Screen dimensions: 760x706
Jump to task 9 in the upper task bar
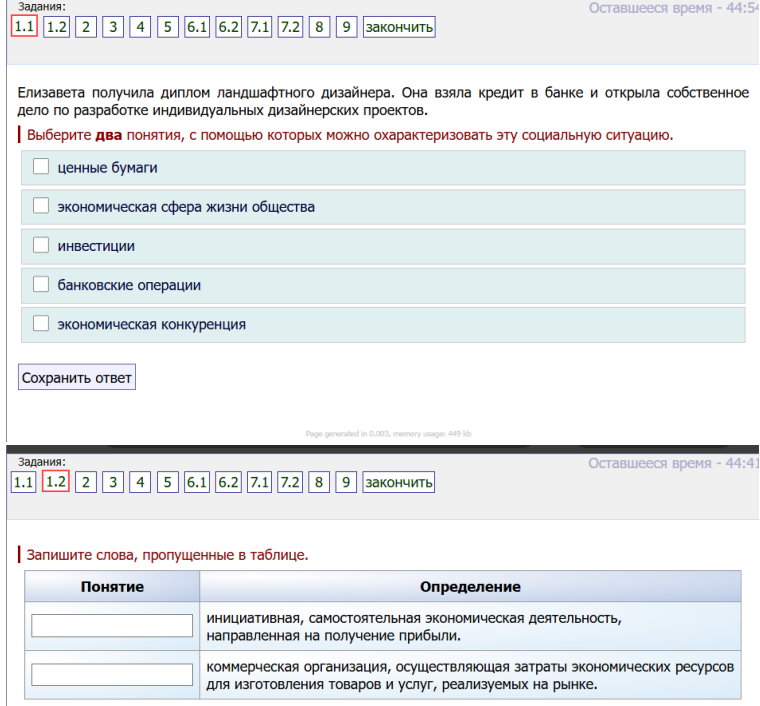coord(346,27)
